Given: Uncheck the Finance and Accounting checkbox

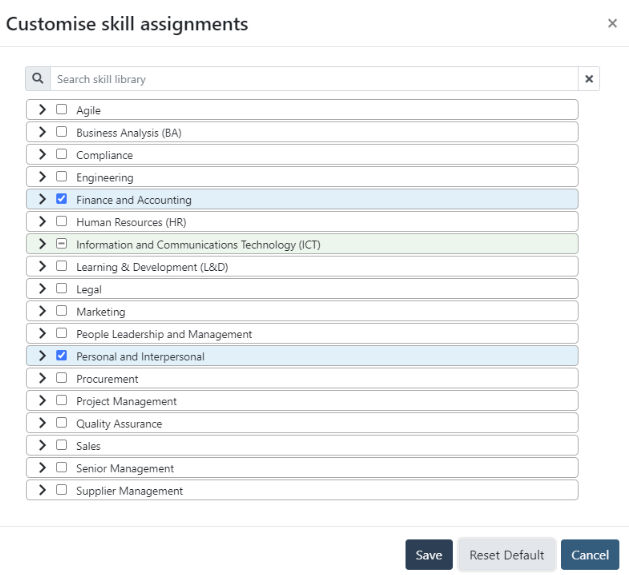Looking at the screenshot, I should click(62, 199).
